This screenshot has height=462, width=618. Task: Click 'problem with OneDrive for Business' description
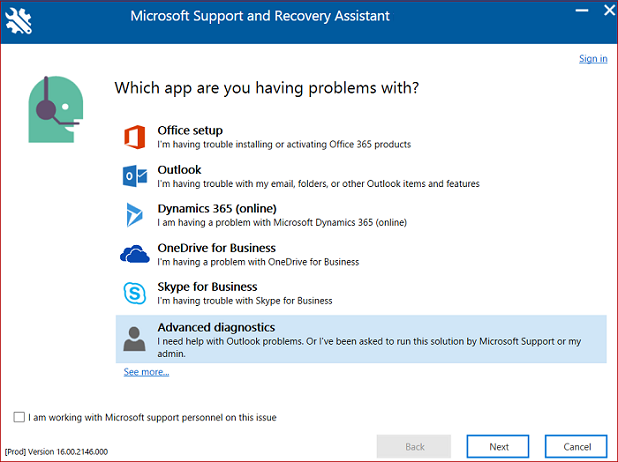click(x=258, y=262)
